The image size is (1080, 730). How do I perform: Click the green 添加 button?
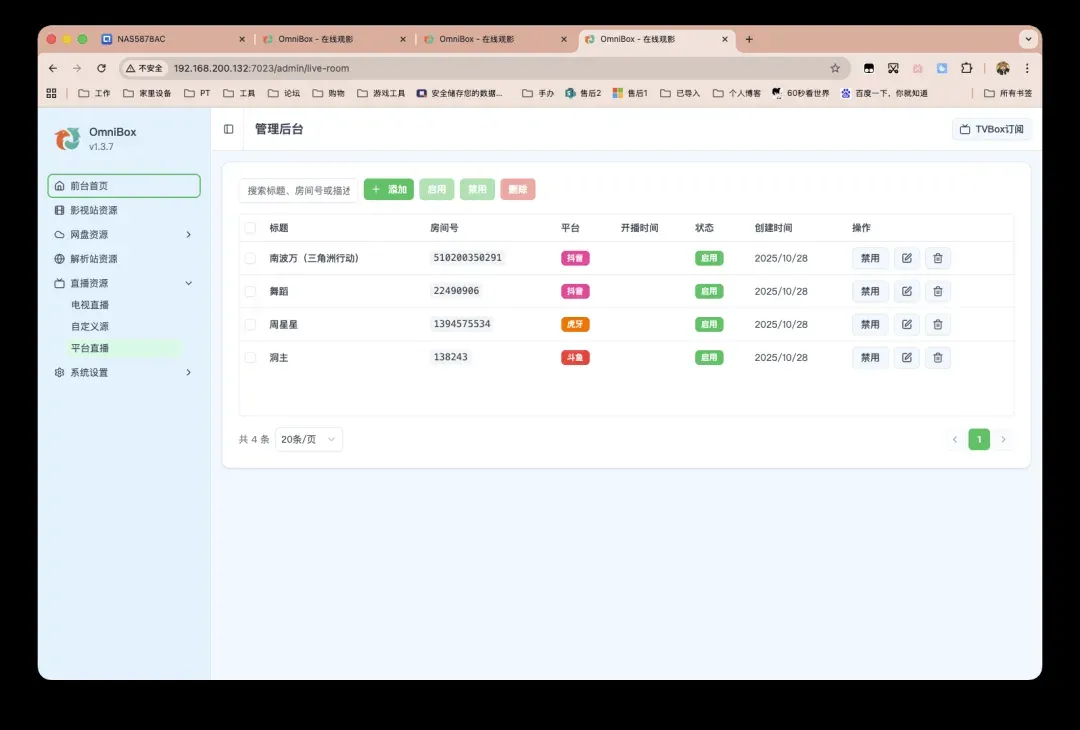(389, 189)
